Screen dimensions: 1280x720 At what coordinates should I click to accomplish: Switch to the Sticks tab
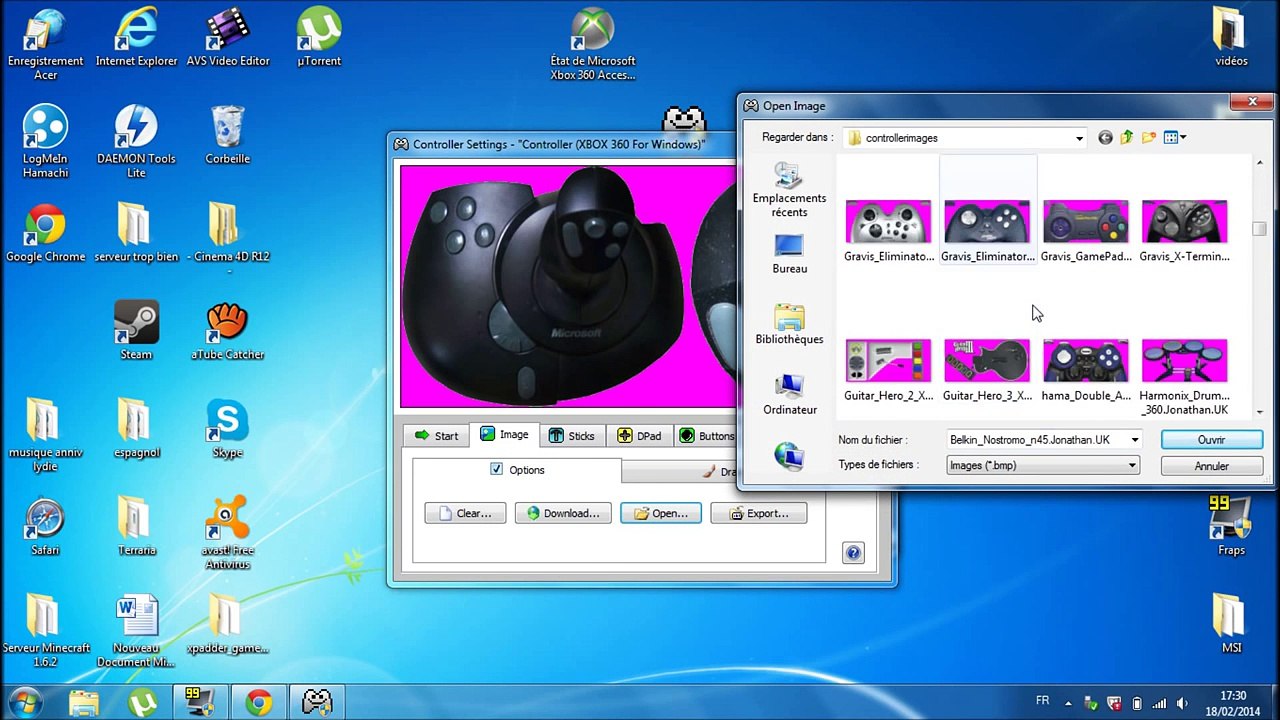click(571, 436)
